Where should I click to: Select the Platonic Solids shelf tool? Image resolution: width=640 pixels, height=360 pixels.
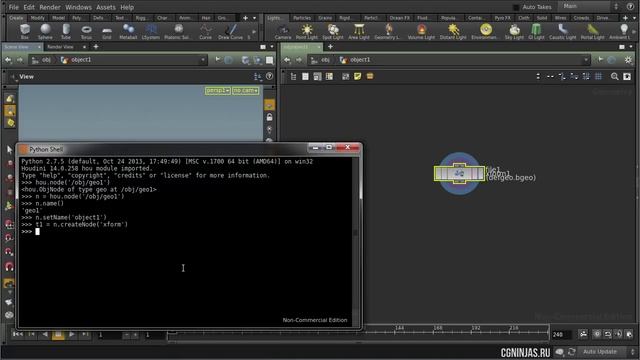tap(178, 31)
